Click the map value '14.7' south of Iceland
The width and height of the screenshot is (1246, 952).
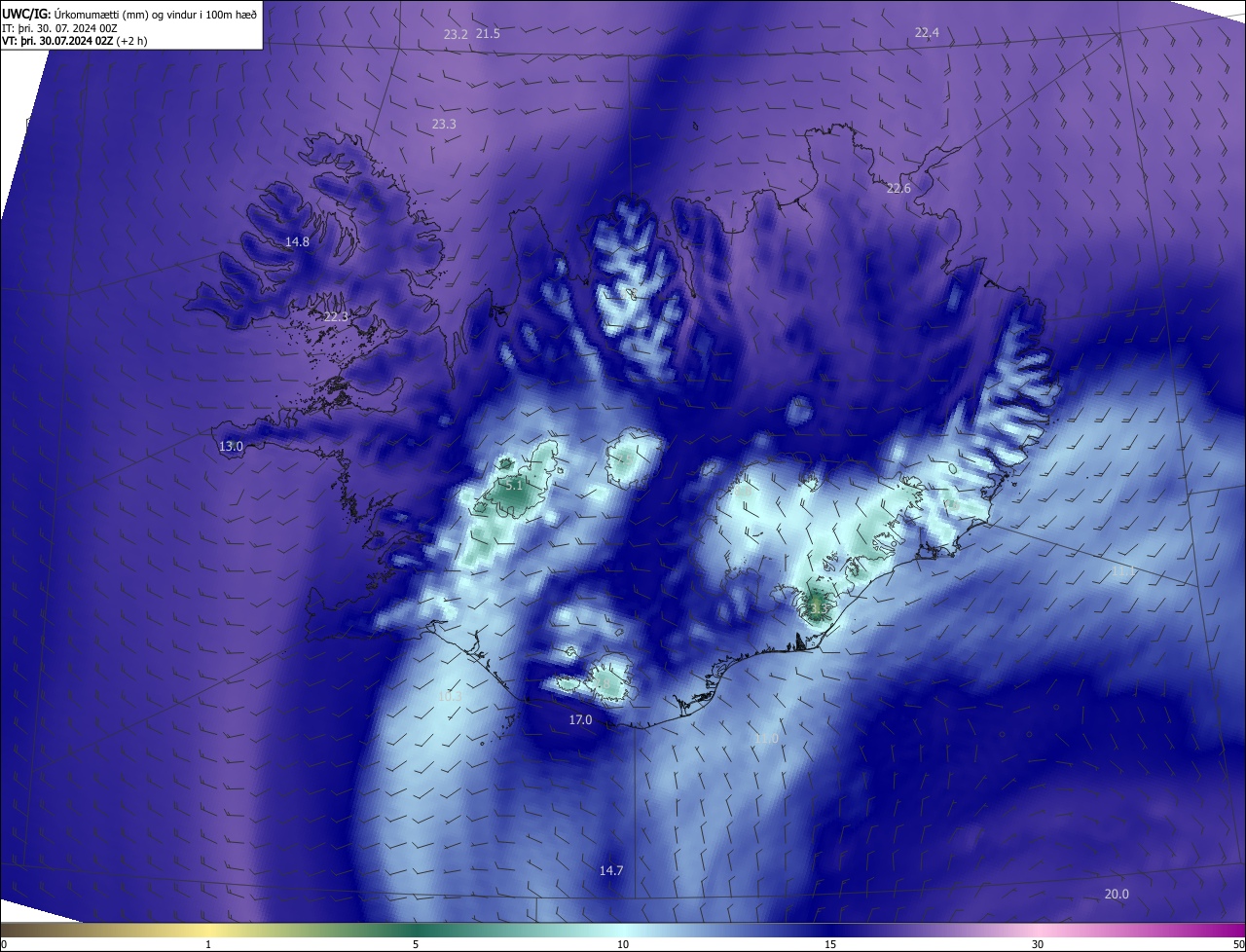pos(611,871)
